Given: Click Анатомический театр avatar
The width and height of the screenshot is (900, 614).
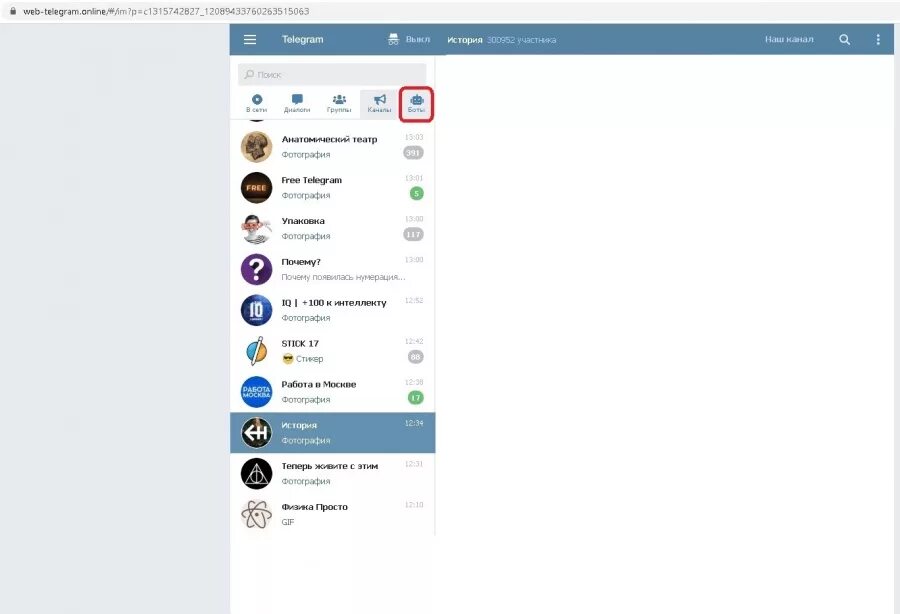Looking at the screenshot, I should tap(256, 147).
